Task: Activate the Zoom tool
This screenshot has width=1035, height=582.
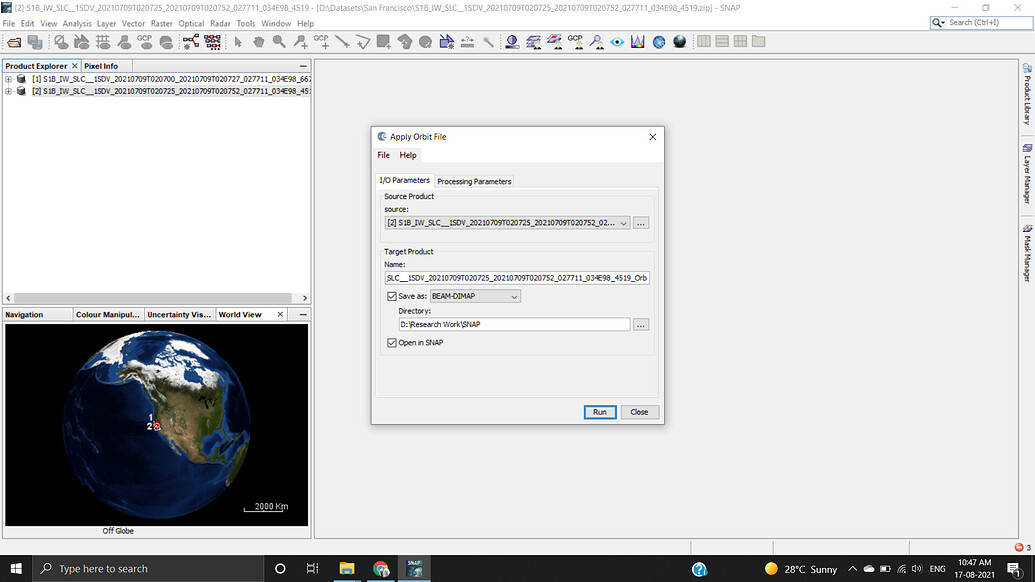Action: point(278,41)
